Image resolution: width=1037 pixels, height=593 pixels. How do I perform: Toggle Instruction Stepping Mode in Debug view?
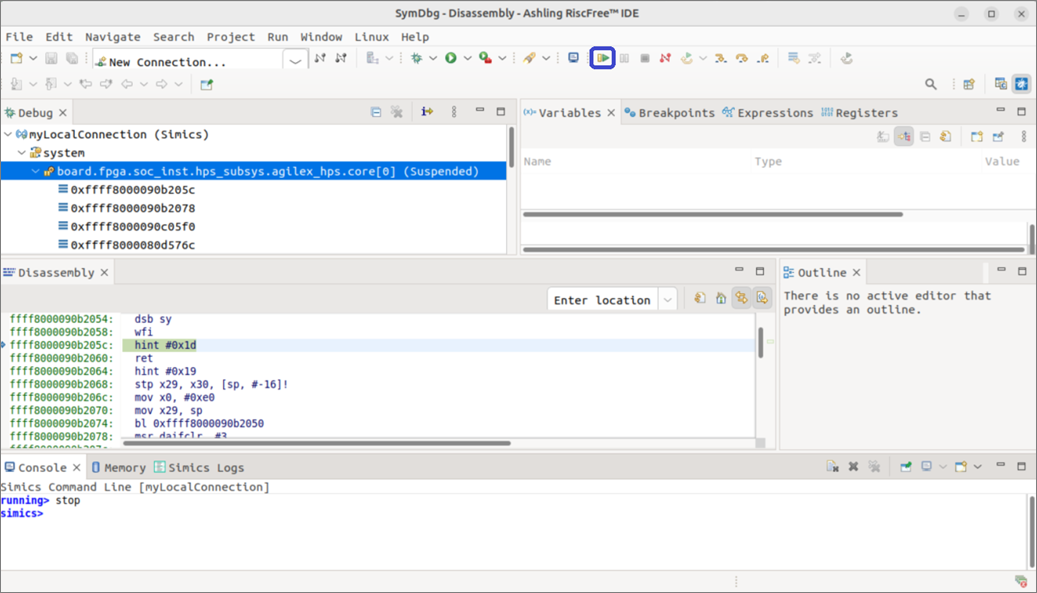click(427, 113)
